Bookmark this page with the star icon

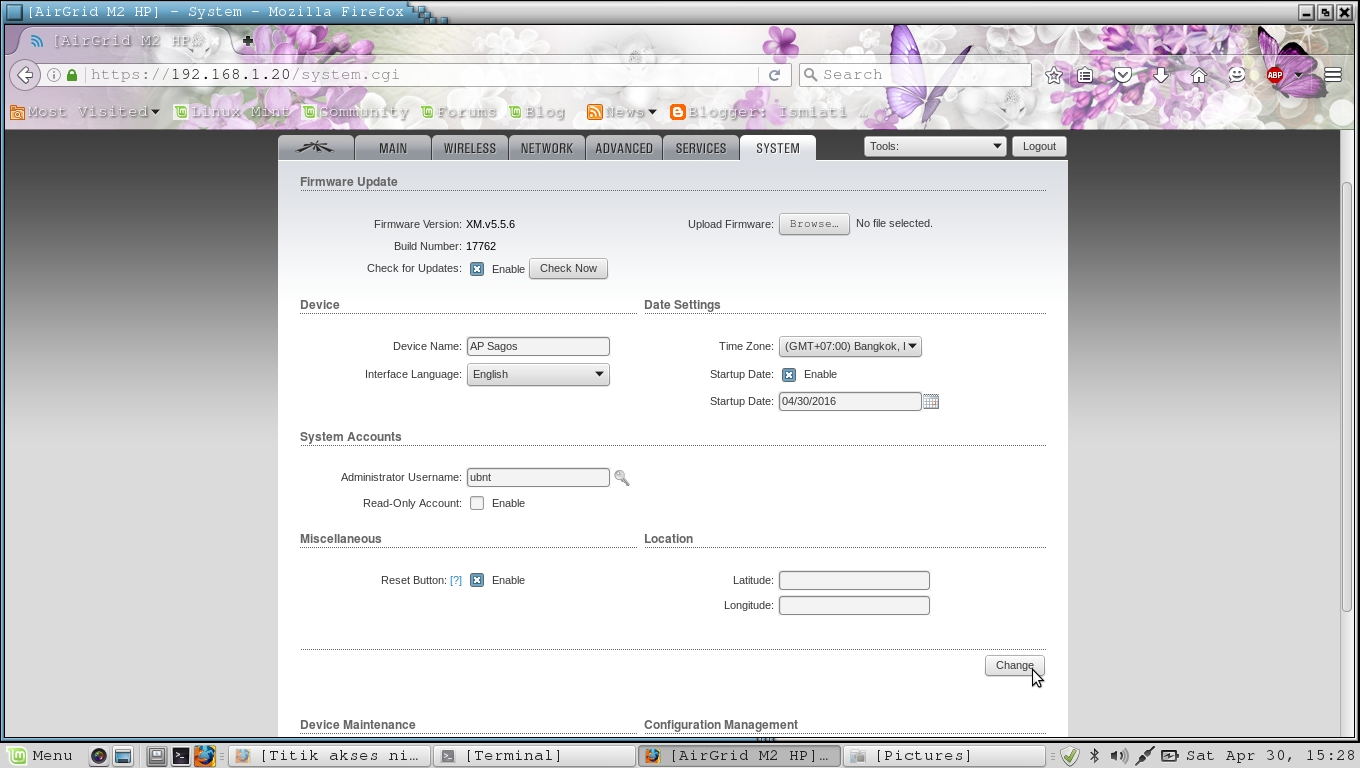[x=1051, y=74]
